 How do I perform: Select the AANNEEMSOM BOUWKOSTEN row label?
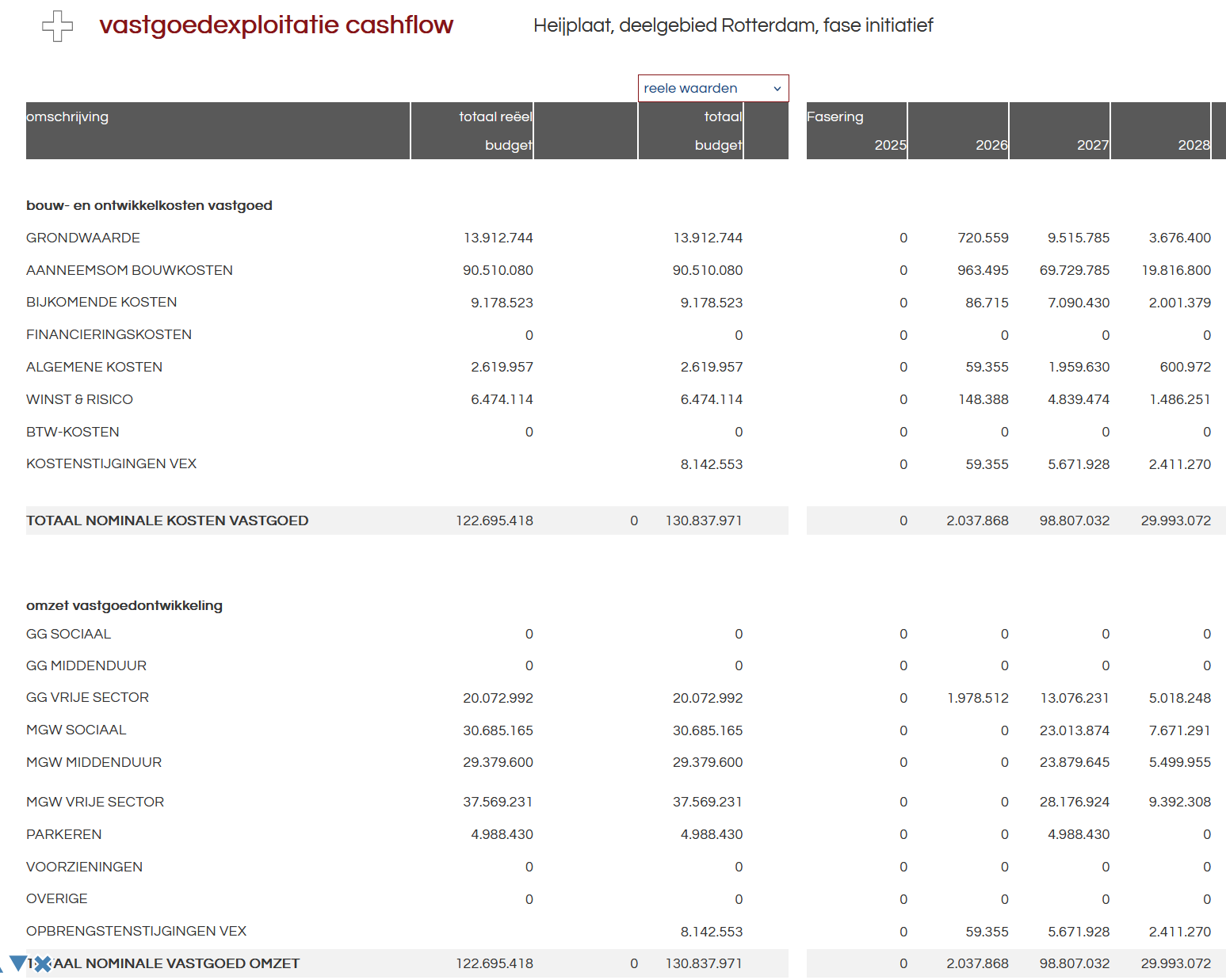129,270
